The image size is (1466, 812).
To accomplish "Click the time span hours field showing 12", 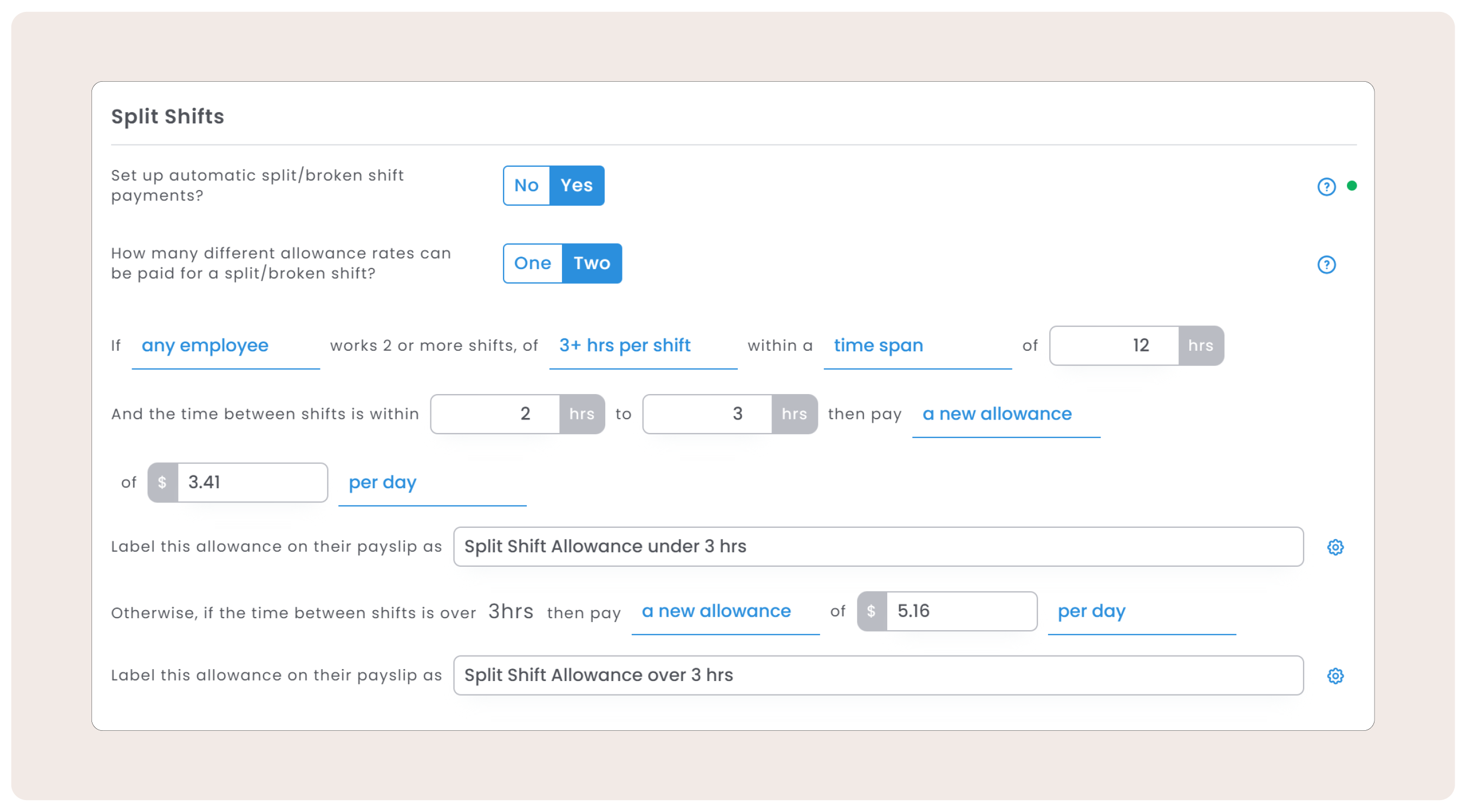I will (1114, 346).
